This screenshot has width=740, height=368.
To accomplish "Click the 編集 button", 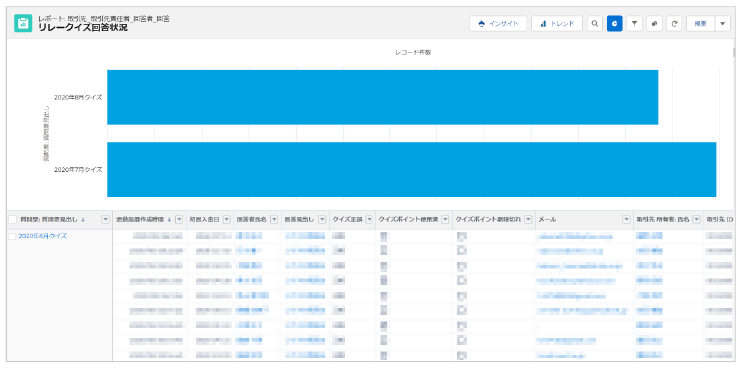I will (x=701, y=23).
